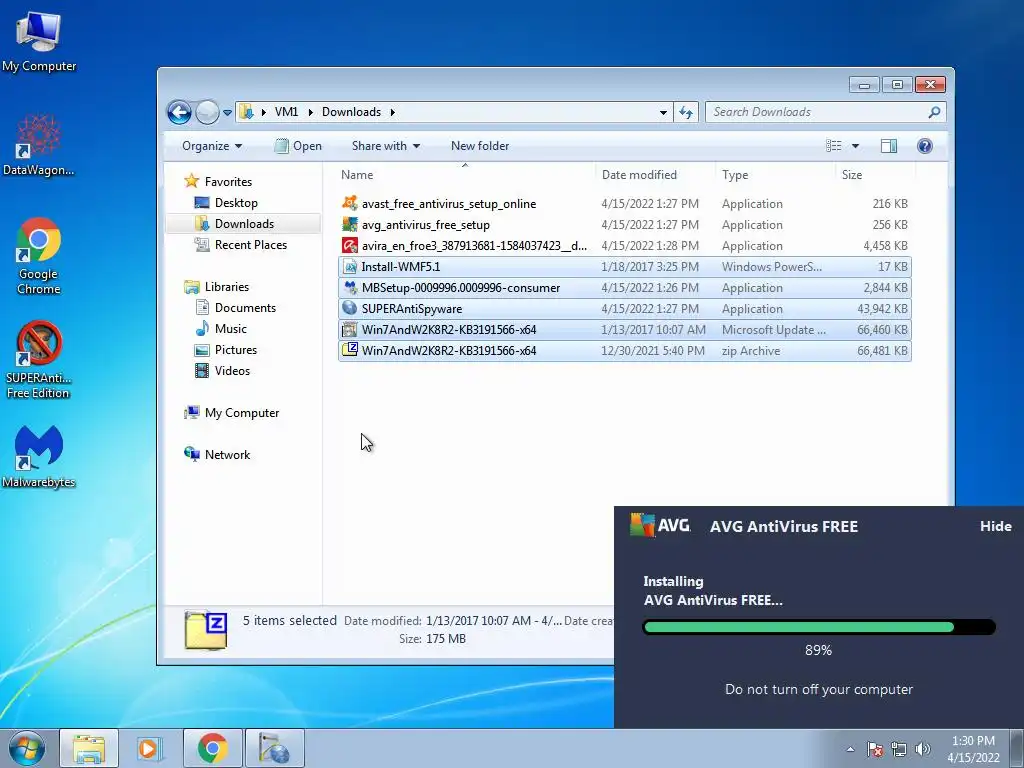Expand the Downloads breadcrumb arrow
1024x768 pixels.
click(x=392, y=112)
